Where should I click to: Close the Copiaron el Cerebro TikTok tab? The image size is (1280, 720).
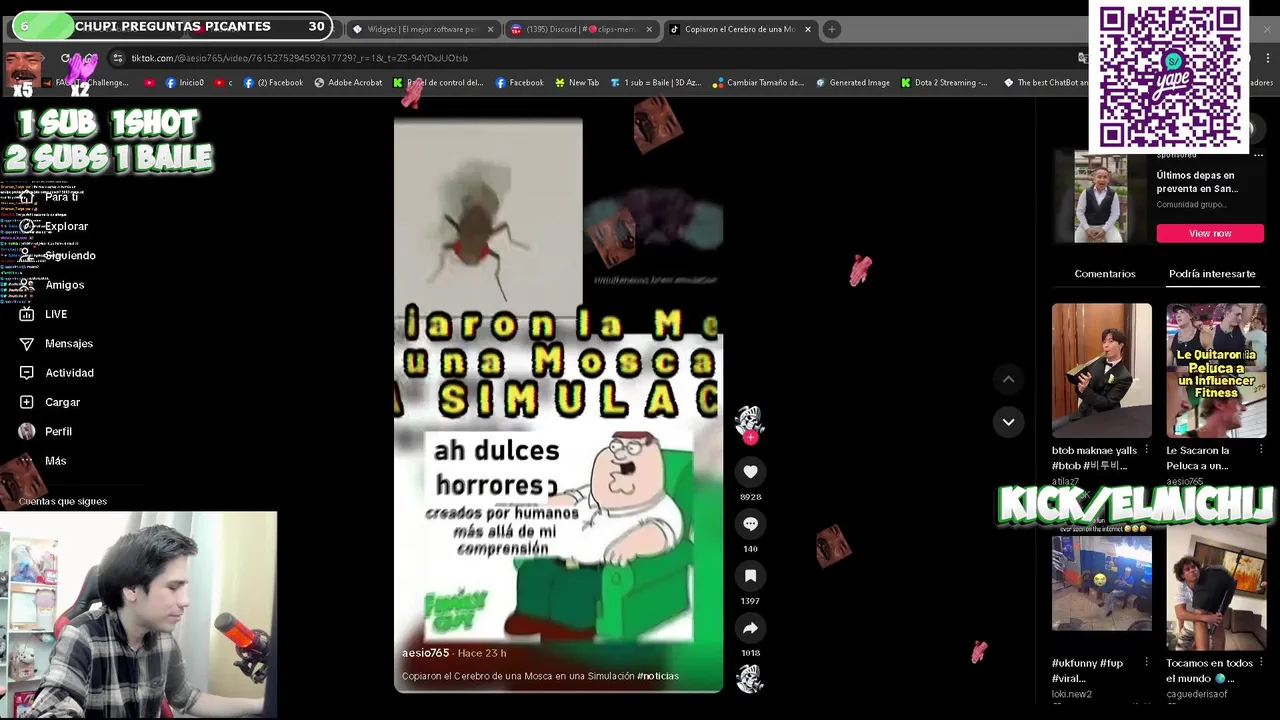[x=808, y=29]
